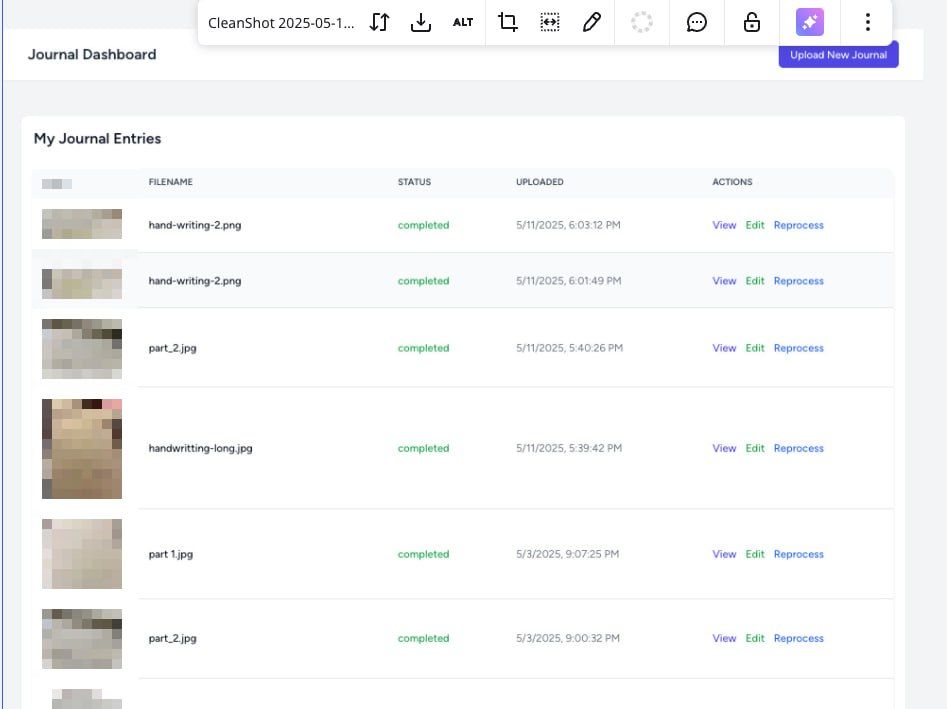947x709 pixels.
Task: Click the Upload New Journal button
Action: pos(838,55)
